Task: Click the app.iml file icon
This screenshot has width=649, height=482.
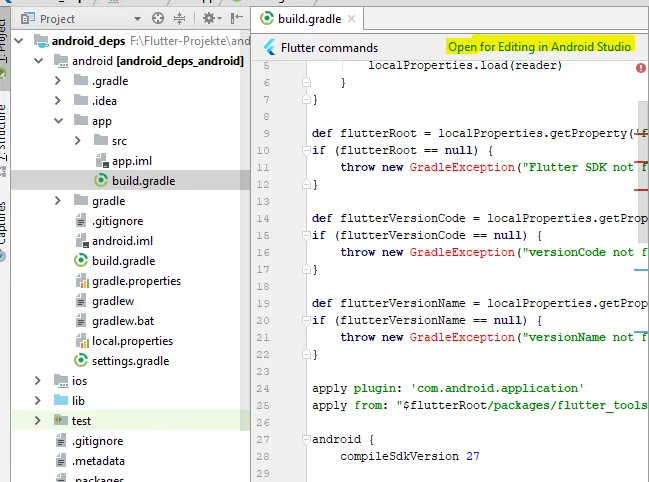Action: pyautogui.click(x=102, y=161)
